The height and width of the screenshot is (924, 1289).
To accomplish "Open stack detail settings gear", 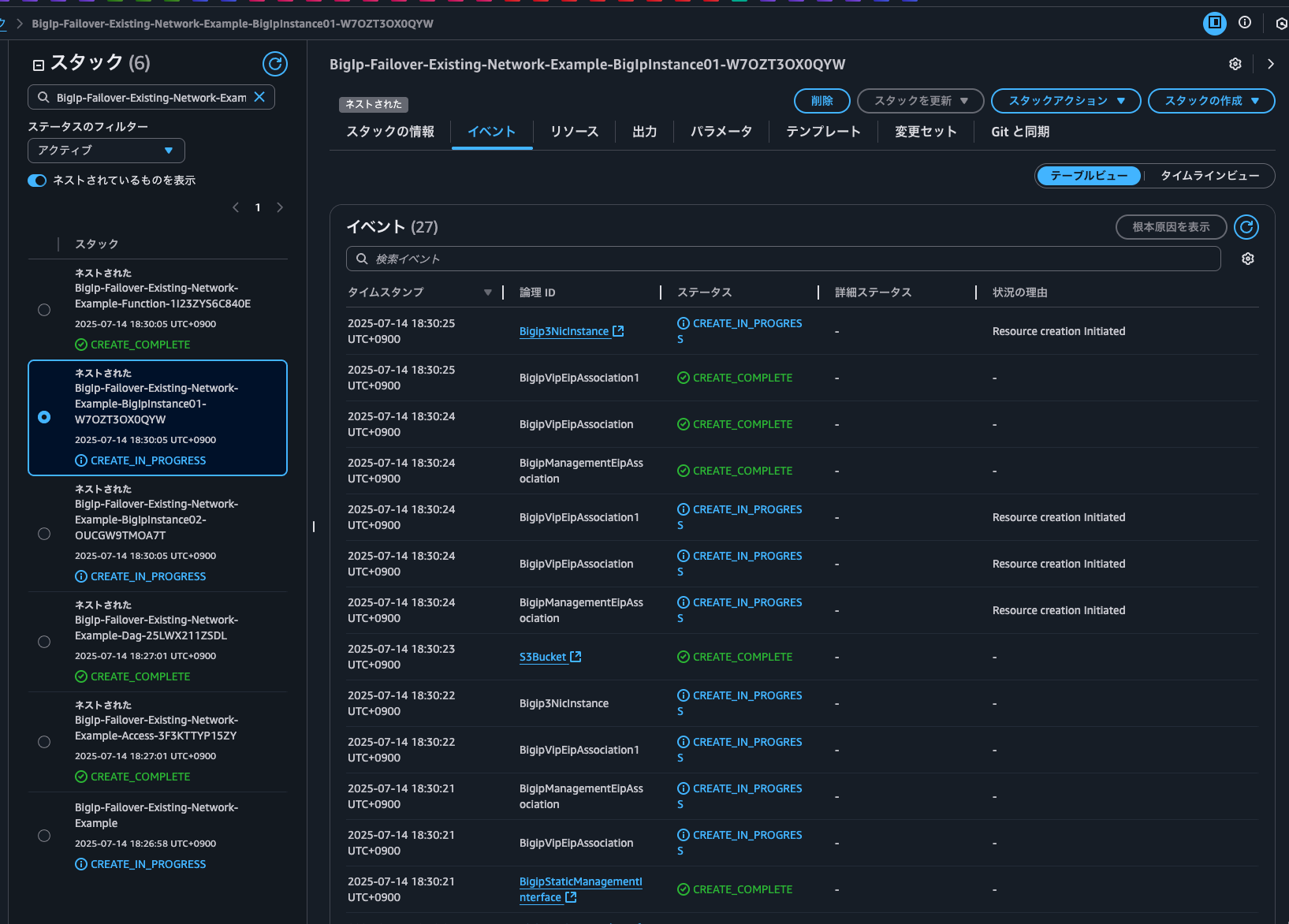I will [x=1235, y=64].
